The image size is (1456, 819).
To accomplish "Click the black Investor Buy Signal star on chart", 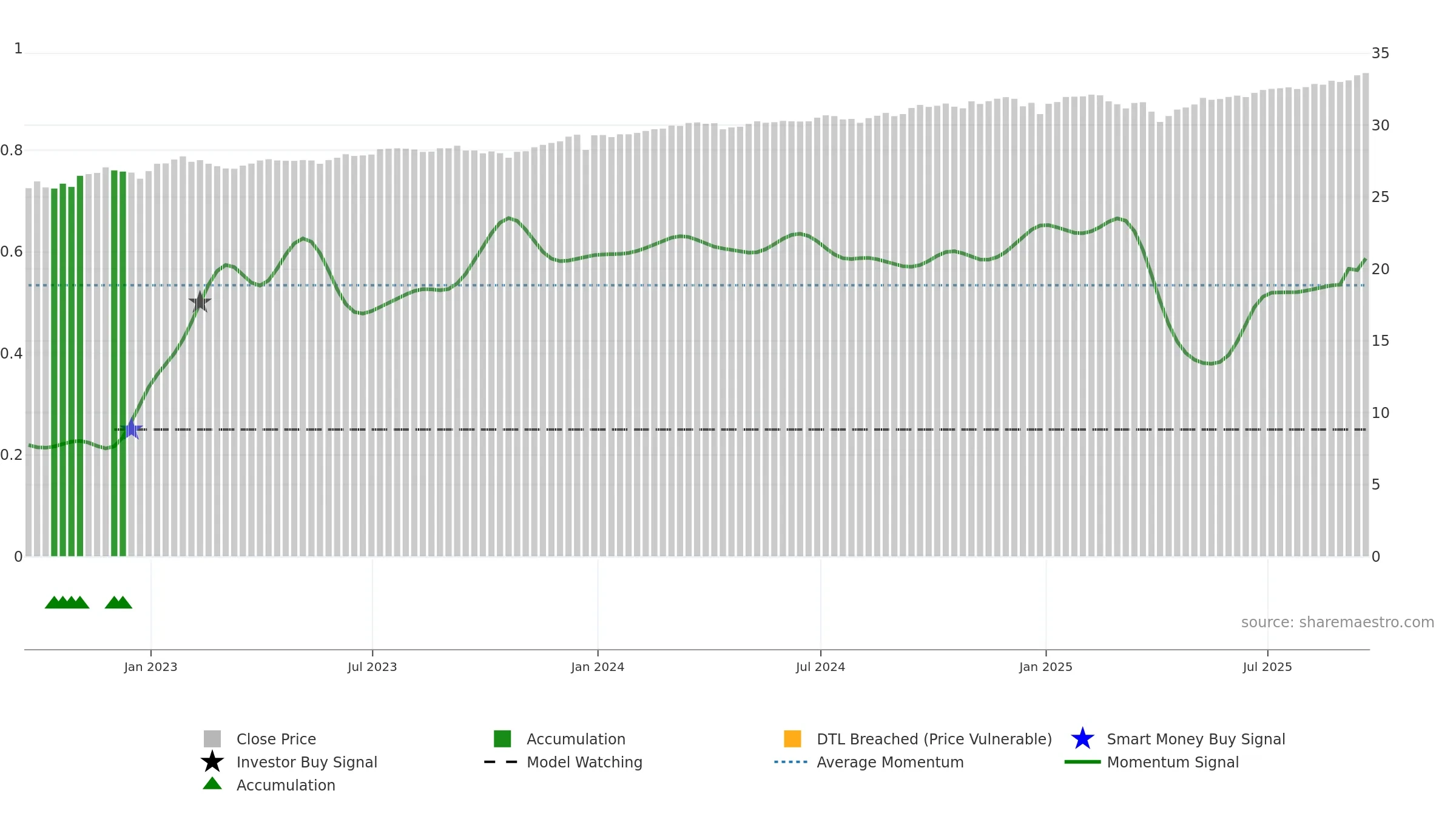I will 200,302.
